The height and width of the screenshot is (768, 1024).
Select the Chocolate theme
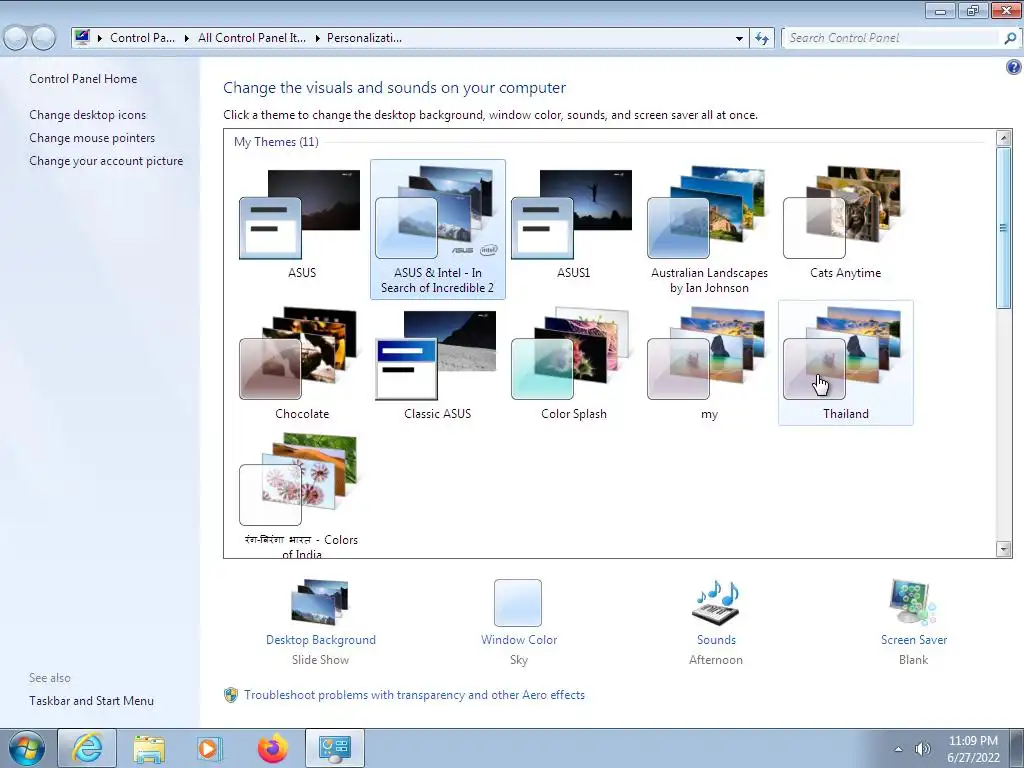300,353
